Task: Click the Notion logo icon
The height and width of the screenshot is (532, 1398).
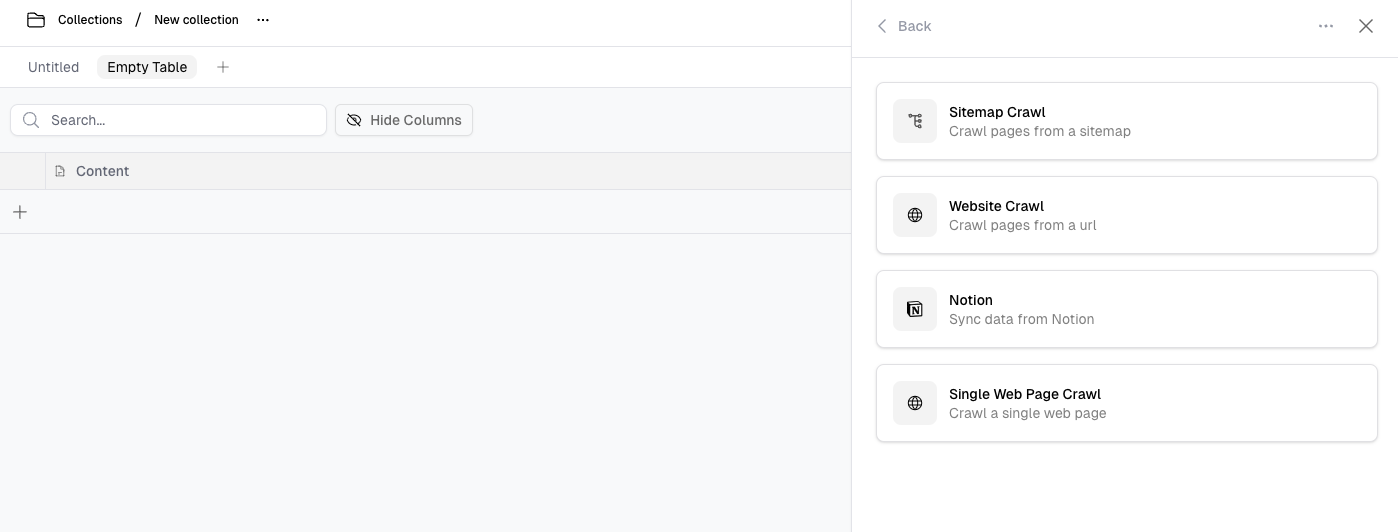Action: point(915,309)
